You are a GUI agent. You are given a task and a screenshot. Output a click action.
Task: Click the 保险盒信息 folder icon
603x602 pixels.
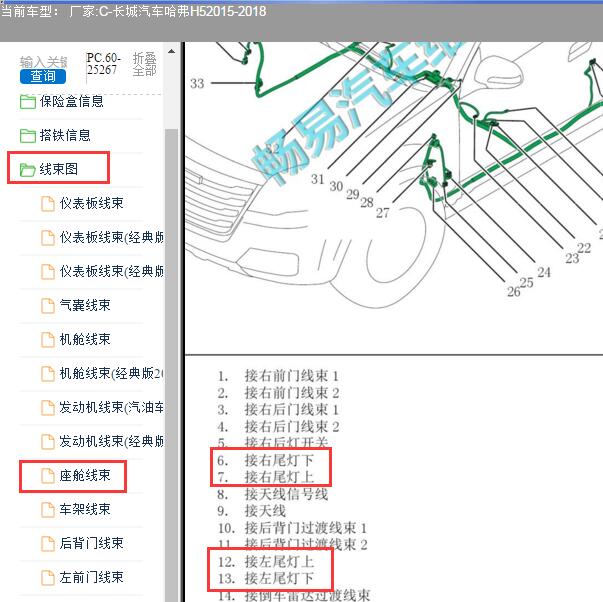point(28,102)
